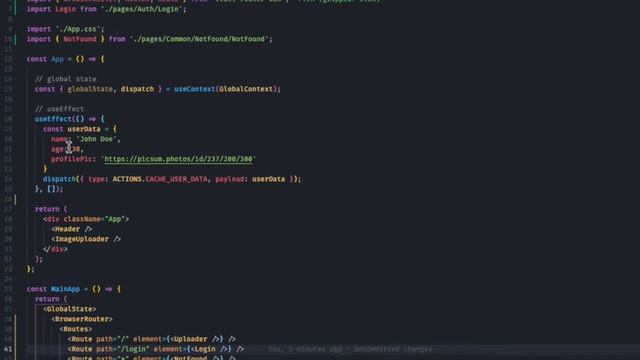Image resolution: width=640 pixels, height=360 pixels.
Task: Click className="App" attribute on div
Action: pos(94,219)
